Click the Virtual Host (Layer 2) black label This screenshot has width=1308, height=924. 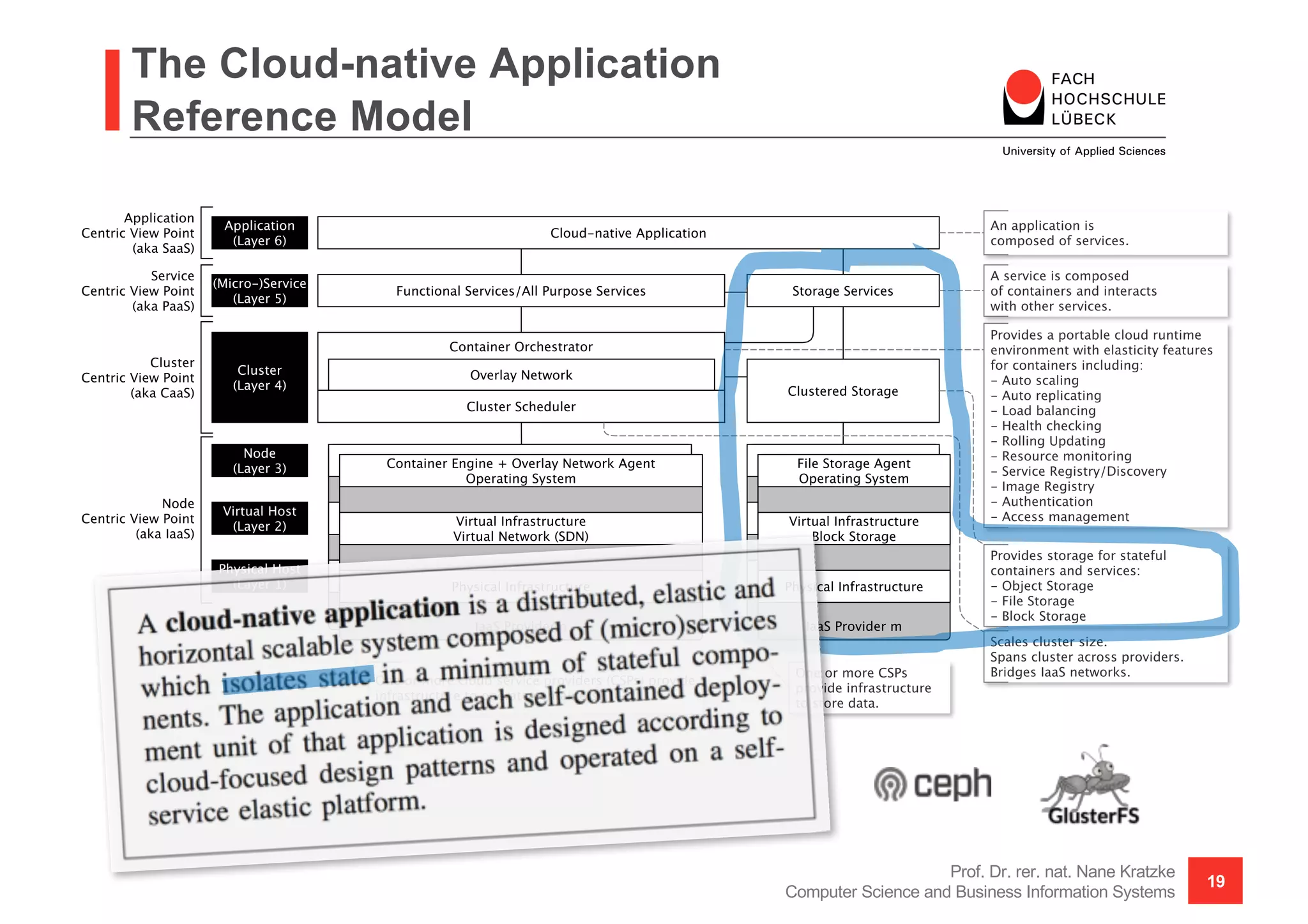259,519
